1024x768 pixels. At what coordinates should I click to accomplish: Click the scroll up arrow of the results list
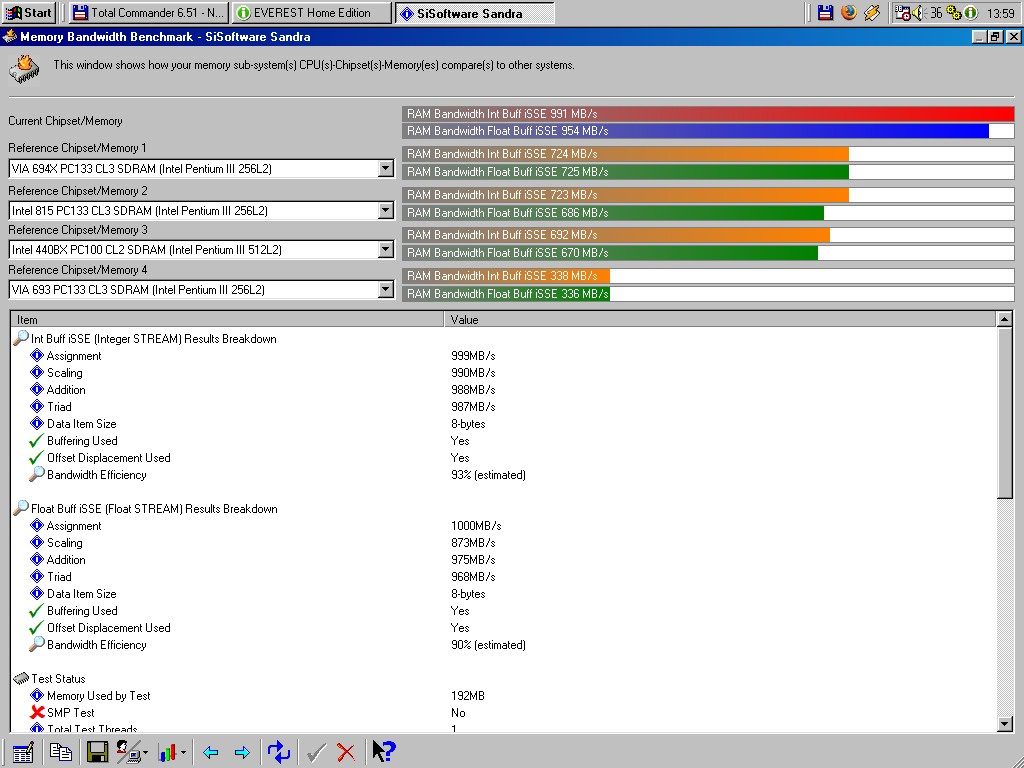[1004, 319]
